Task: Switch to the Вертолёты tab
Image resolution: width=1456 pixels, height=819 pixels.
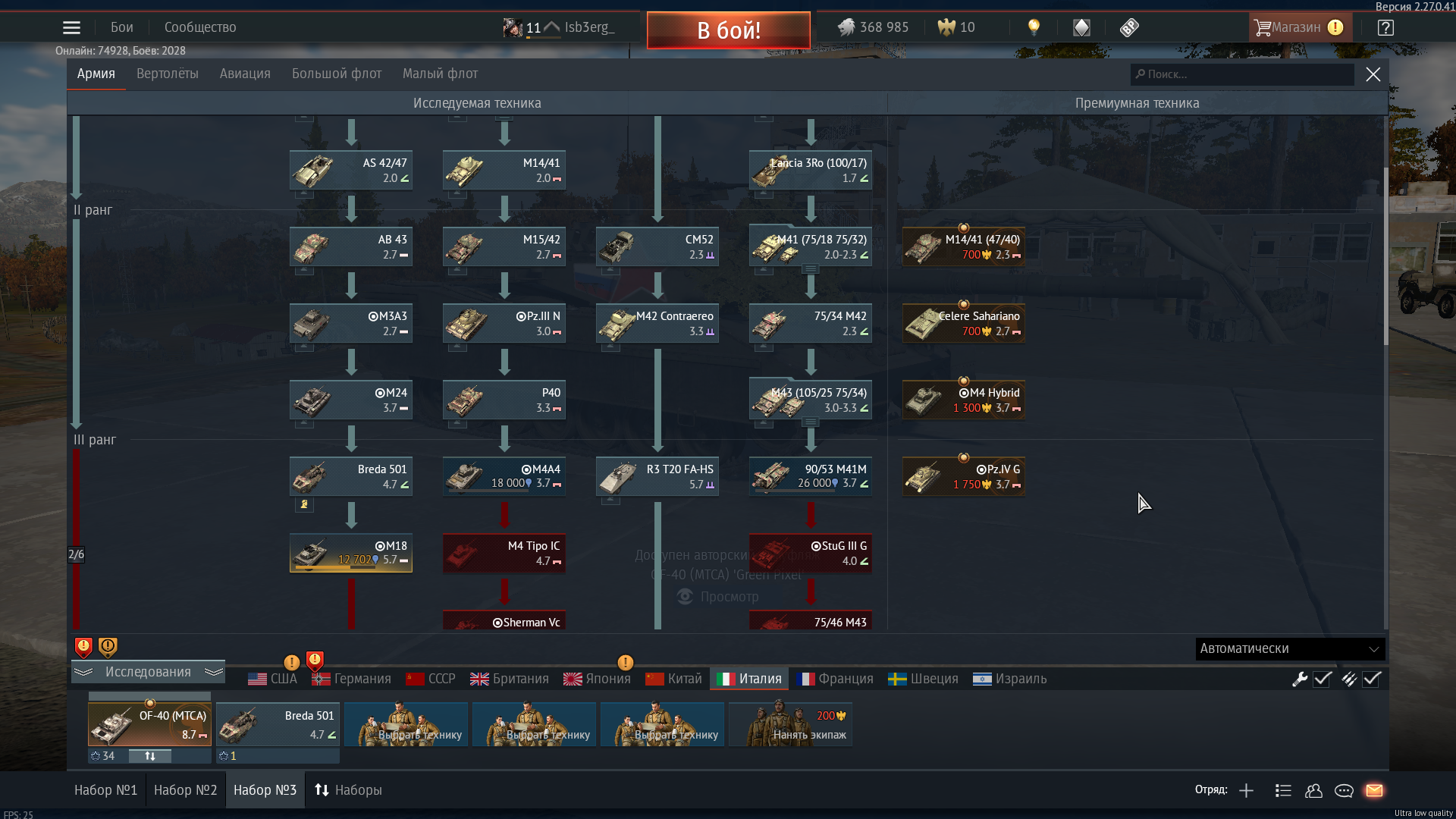Action: click(168, 74)
